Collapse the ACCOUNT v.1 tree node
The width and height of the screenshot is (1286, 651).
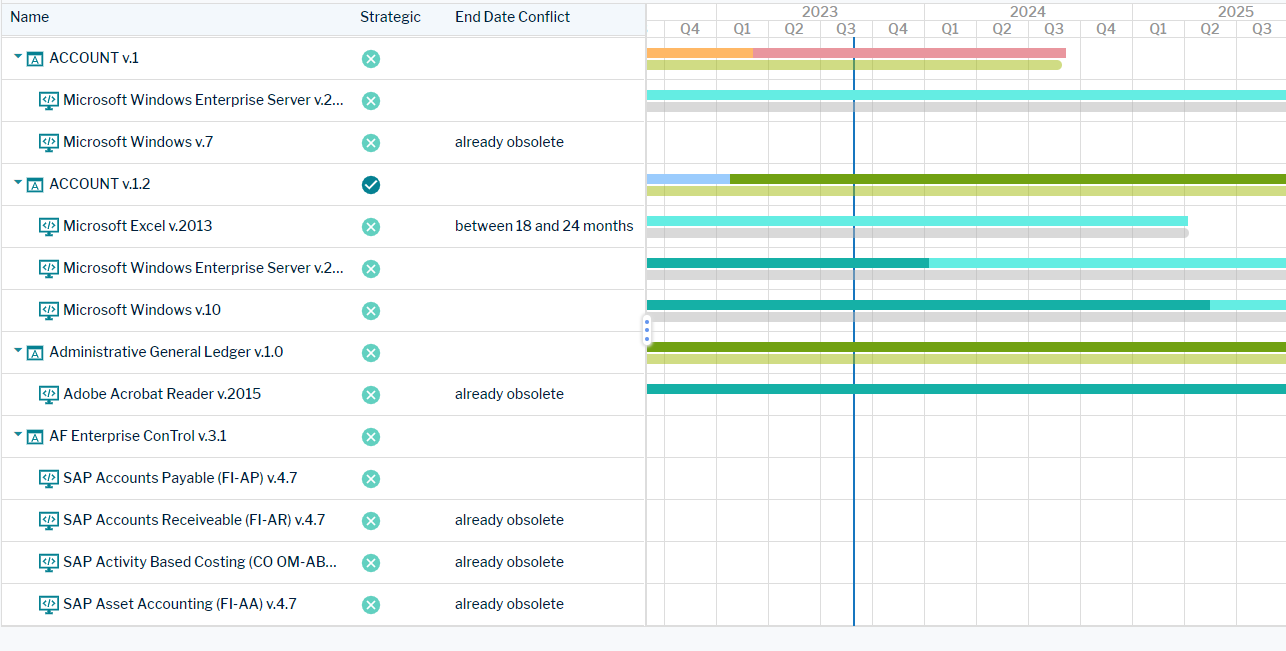tap(18, 58)
